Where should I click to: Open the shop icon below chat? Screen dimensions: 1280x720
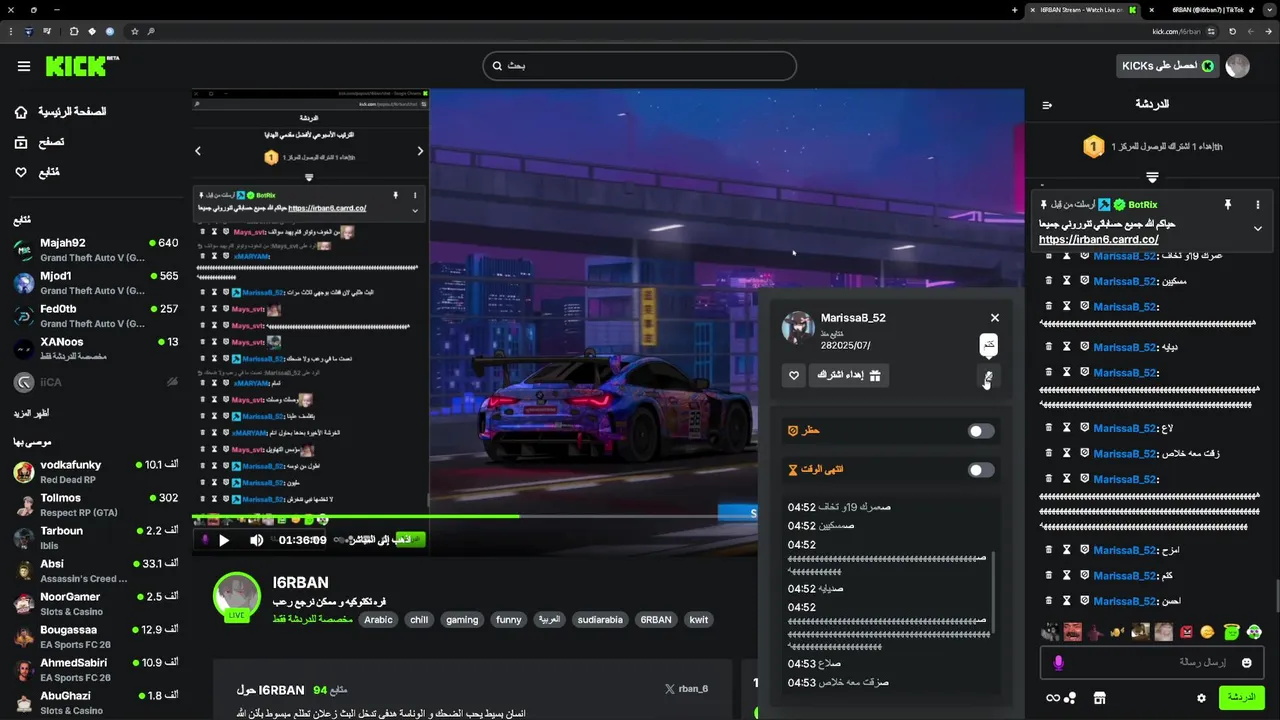coord(1099,698)
